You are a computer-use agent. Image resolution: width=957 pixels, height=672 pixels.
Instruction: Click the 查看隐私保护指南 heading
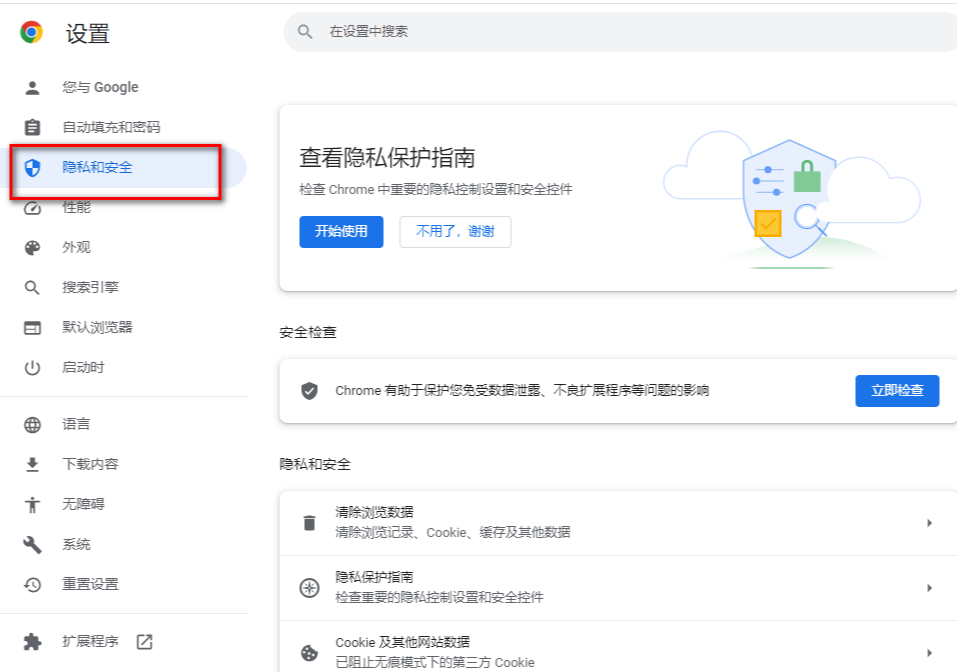pos(387,158)
